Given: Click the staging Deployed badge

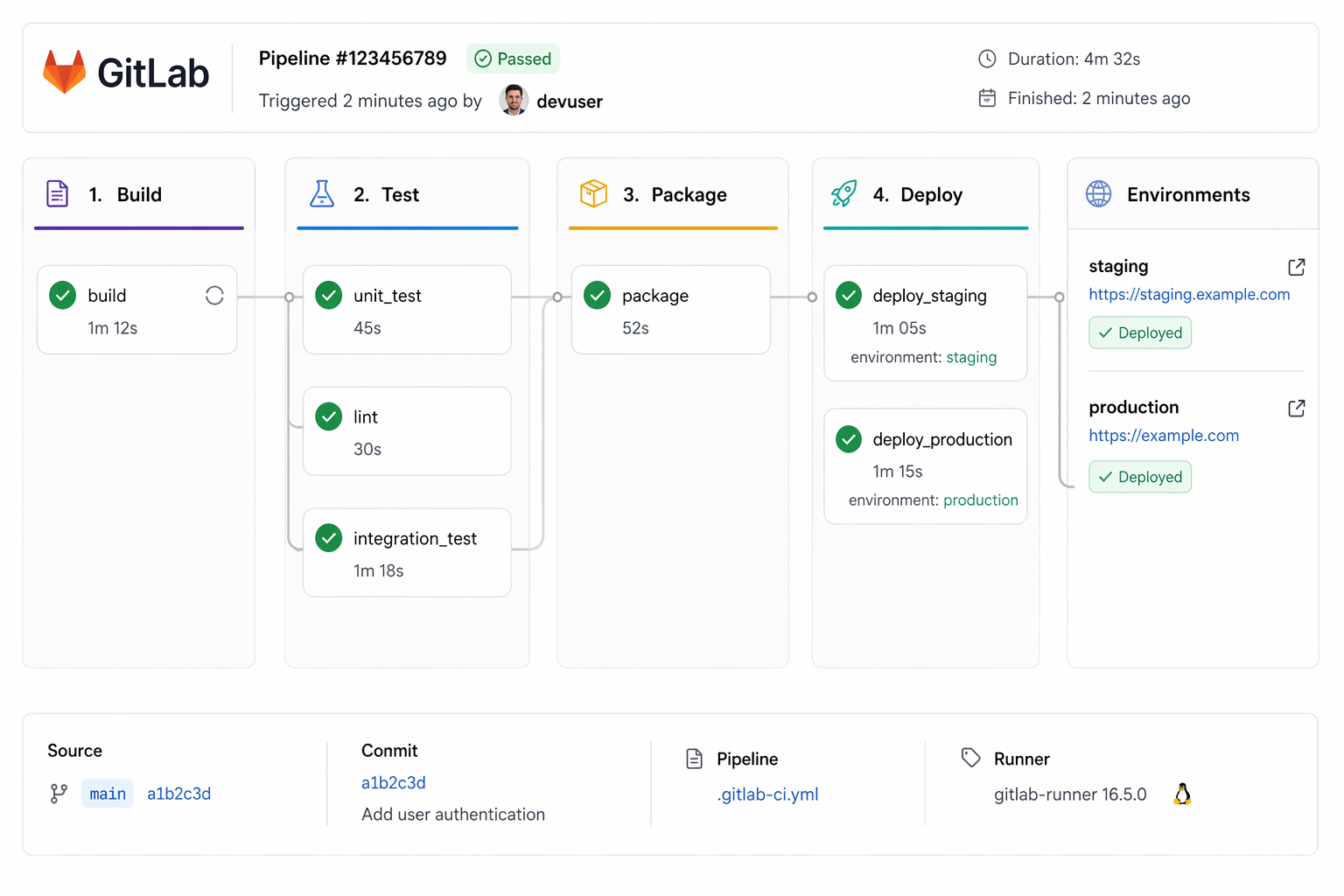Looking at the screenshot, I should 1140,332.
